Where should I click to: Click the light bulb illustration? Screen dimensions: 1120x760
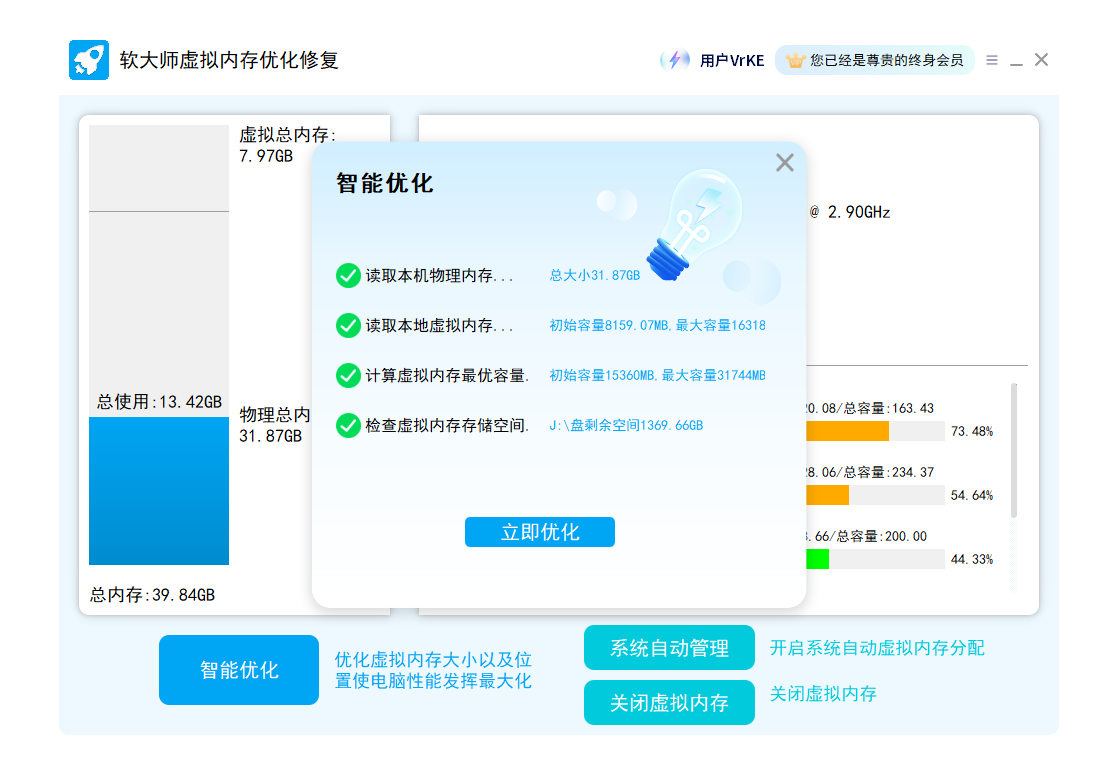pos(692,222)
